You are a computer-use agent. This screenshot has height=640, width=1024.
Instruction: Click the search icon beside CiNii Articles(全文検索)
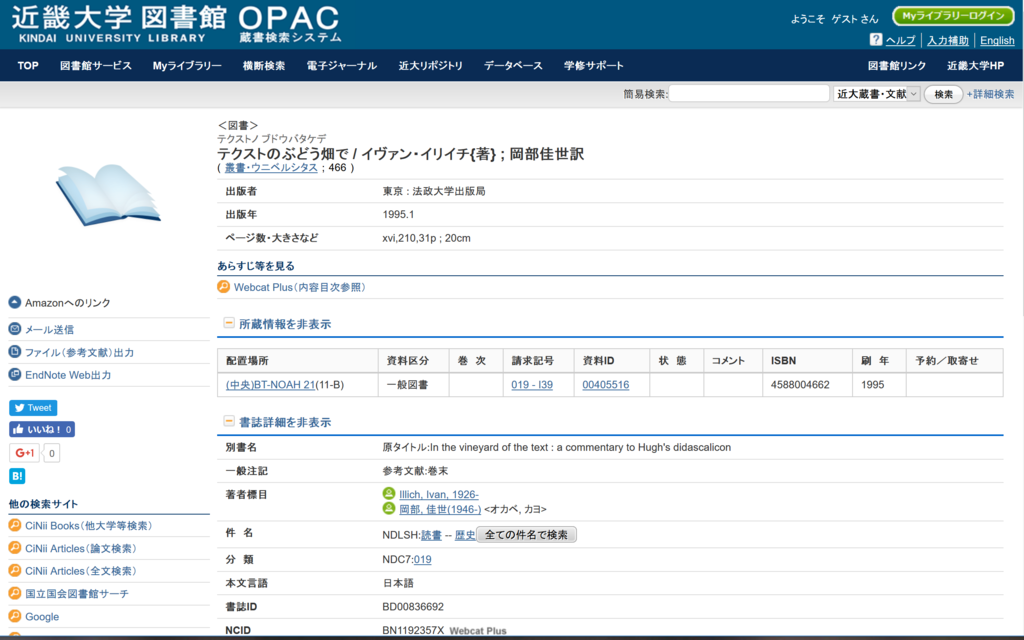(x=14, y=570)
